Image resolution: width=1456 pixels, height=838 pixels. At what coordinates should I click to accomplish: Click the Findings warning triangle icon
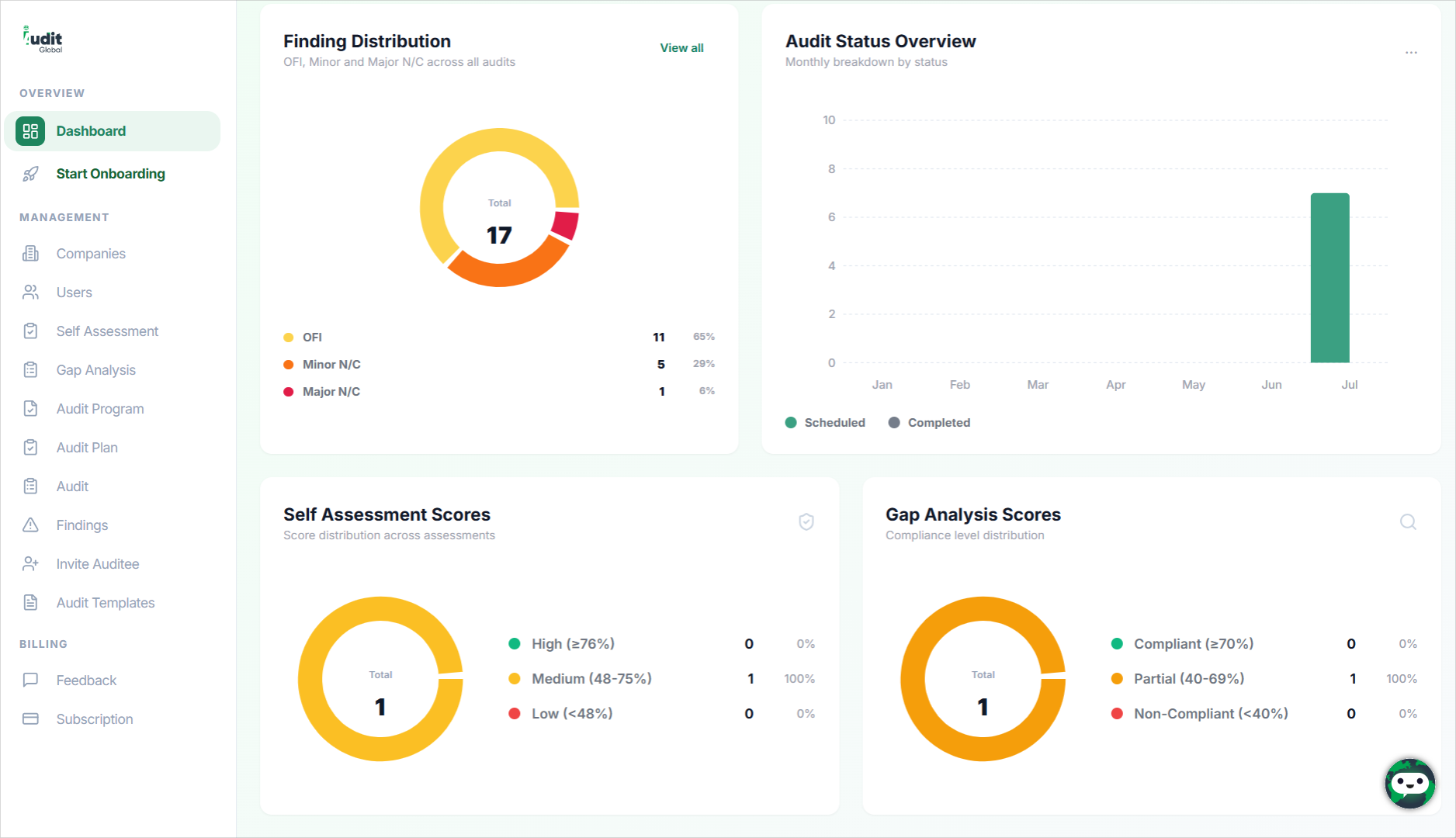point(30,525)
